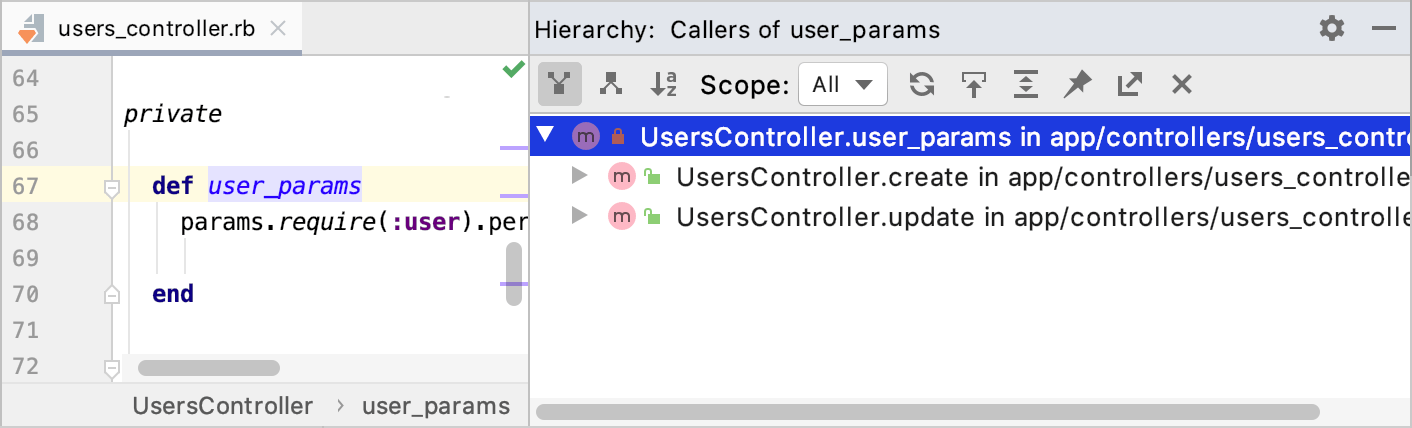Collapse the user_params method fold marker

click(112, 186)
